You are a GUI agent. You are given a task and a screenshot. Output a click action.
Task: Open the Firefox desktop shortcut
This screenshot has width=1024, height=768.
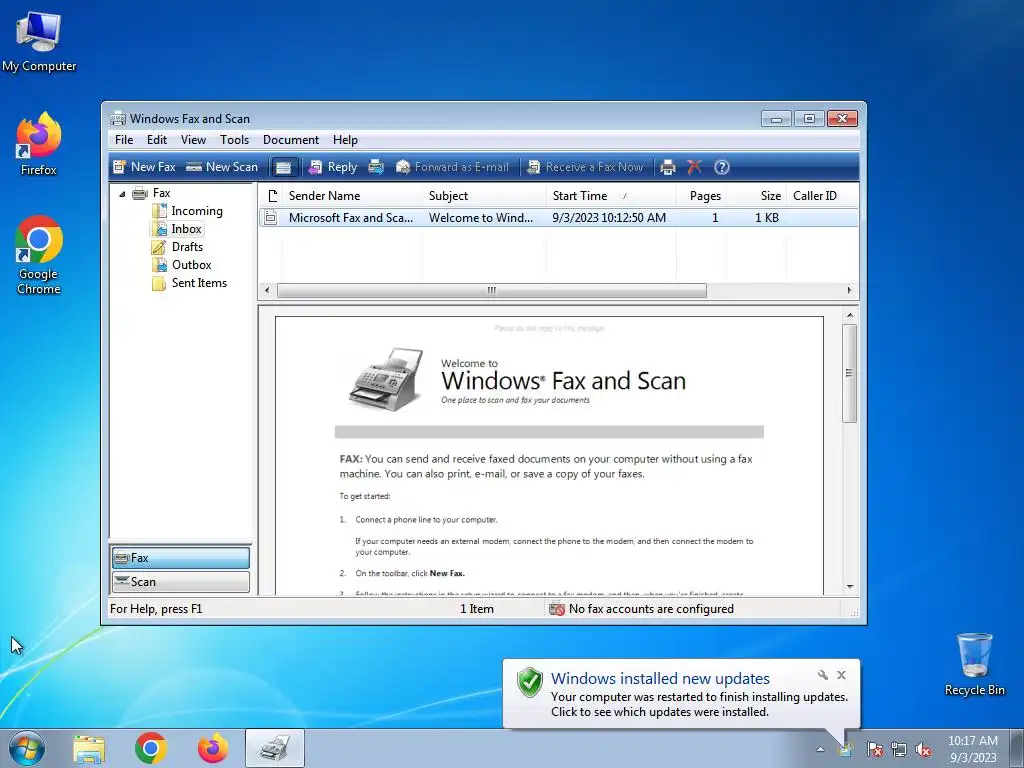pyautogui.click(x=39, y=143)
